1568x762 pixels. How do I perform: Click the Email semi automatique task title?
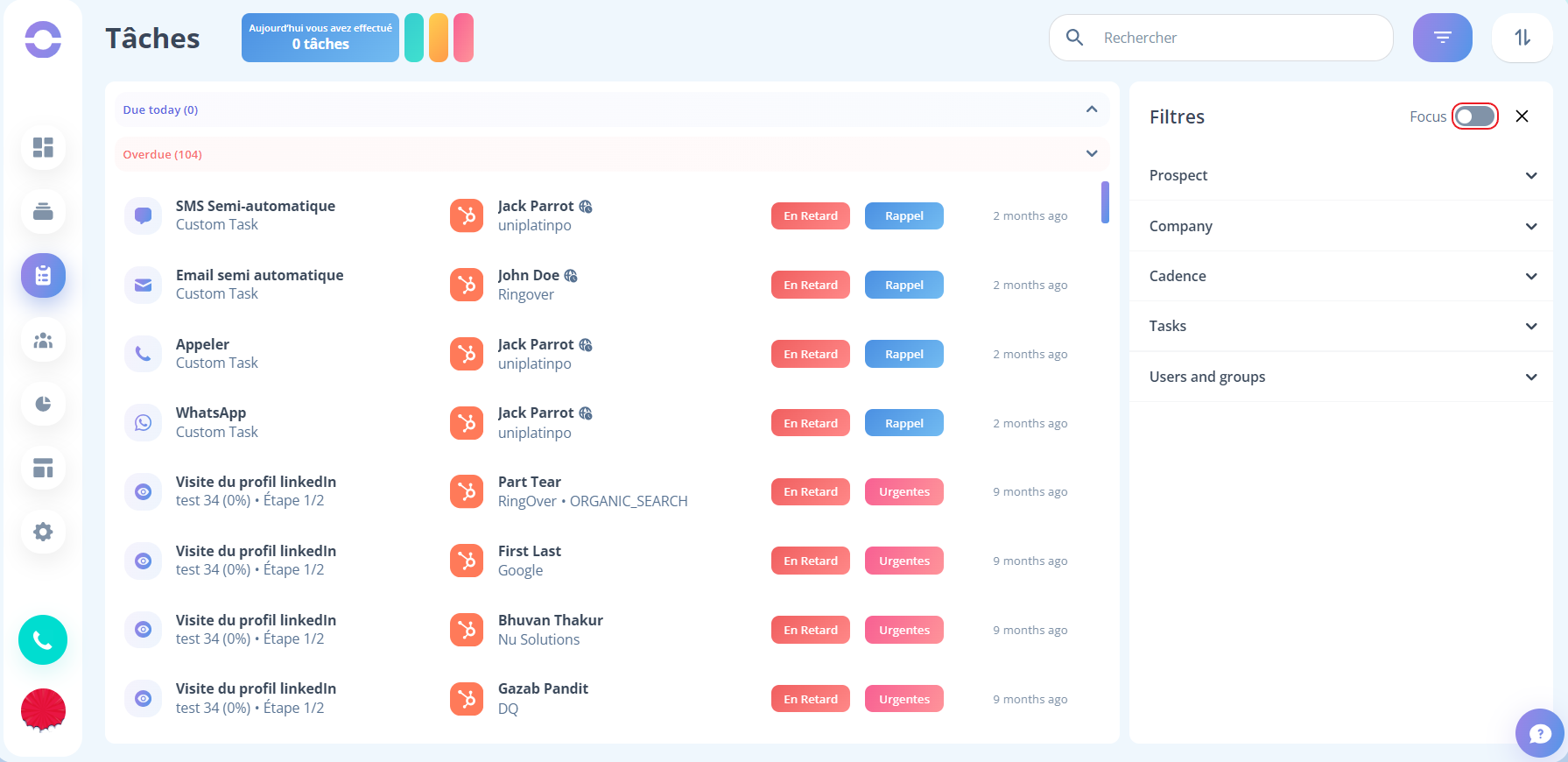pos(259,275)
